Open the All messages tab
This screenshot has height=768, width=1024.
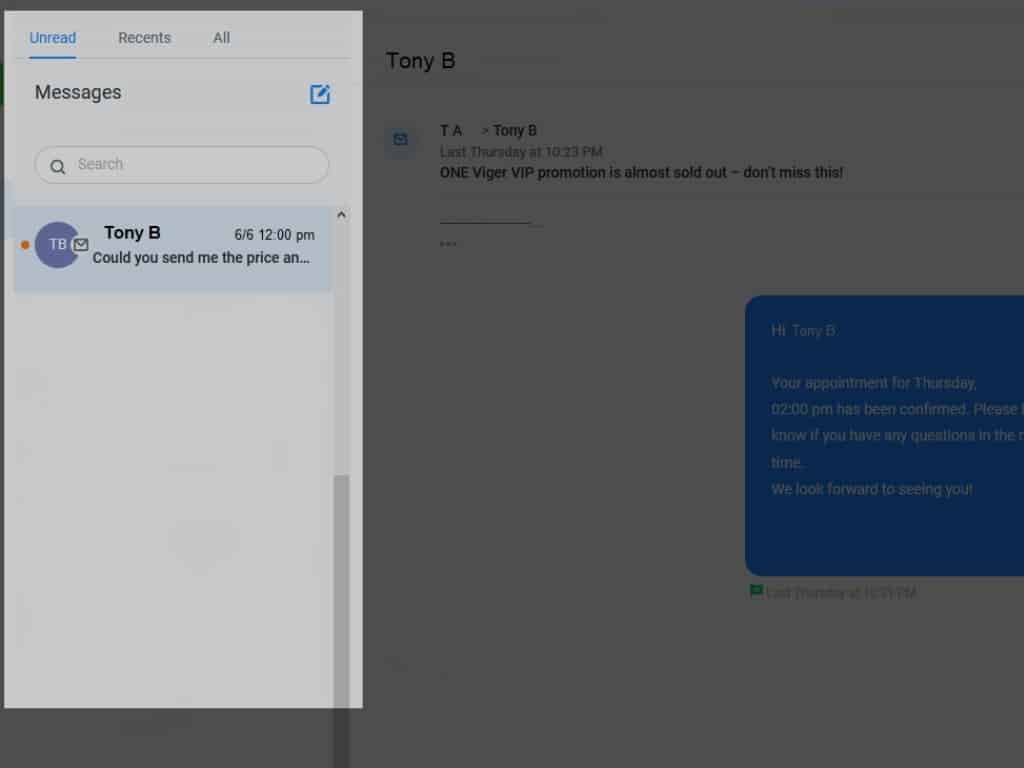221,38
